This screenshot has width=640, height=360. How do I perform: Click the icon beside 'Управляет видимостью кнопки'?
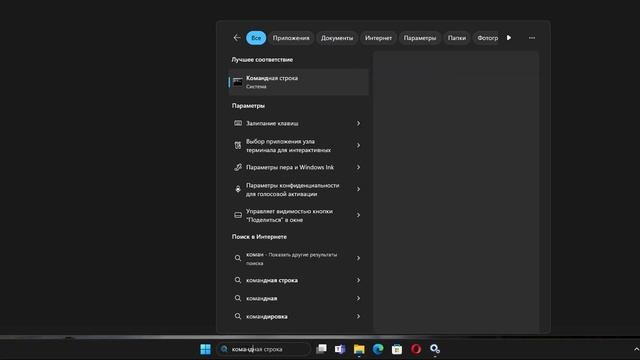tap(238, 215)
